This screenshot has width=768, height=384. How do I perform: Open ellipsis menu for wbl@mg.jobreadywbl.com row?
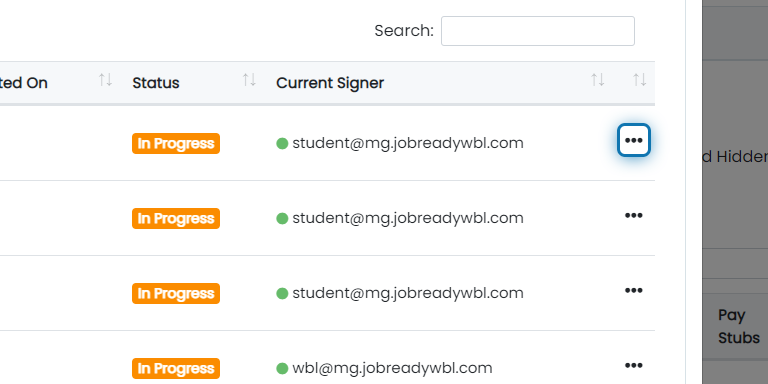tap(633, 365)
